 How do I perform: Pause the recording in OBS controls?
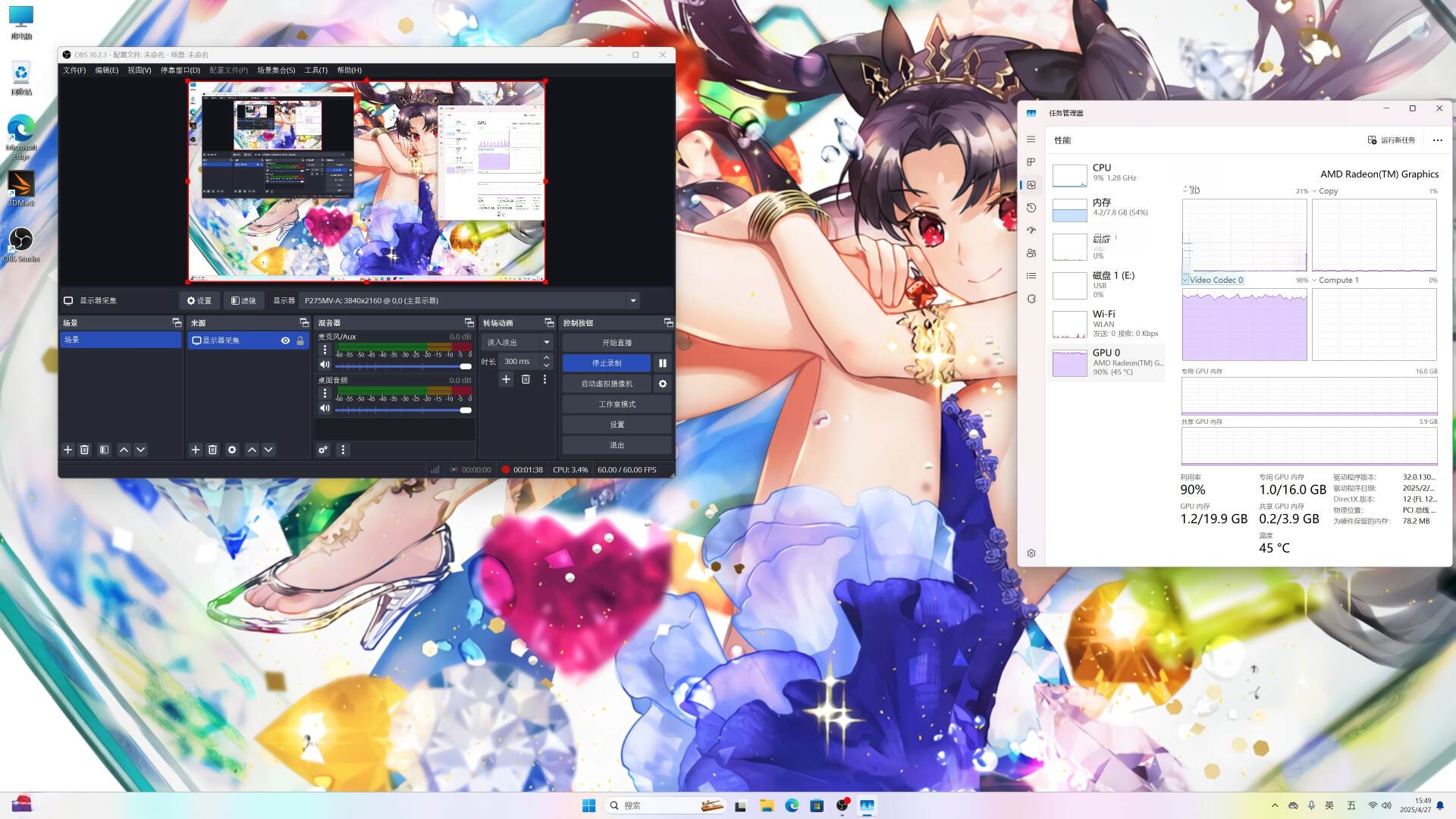click(663, 363)
